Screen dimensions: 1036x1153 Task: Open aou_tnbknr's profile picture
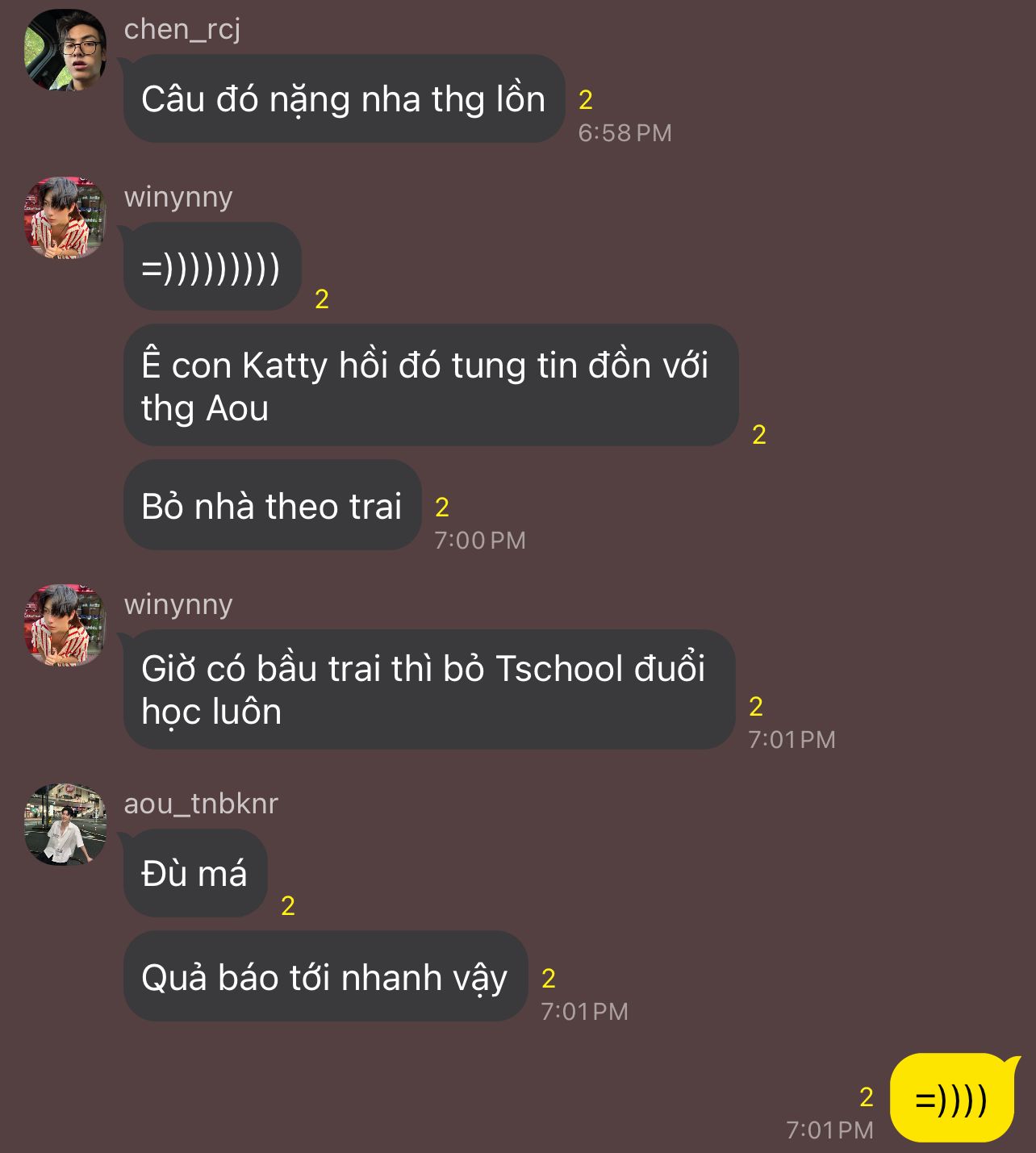point(65,825)
